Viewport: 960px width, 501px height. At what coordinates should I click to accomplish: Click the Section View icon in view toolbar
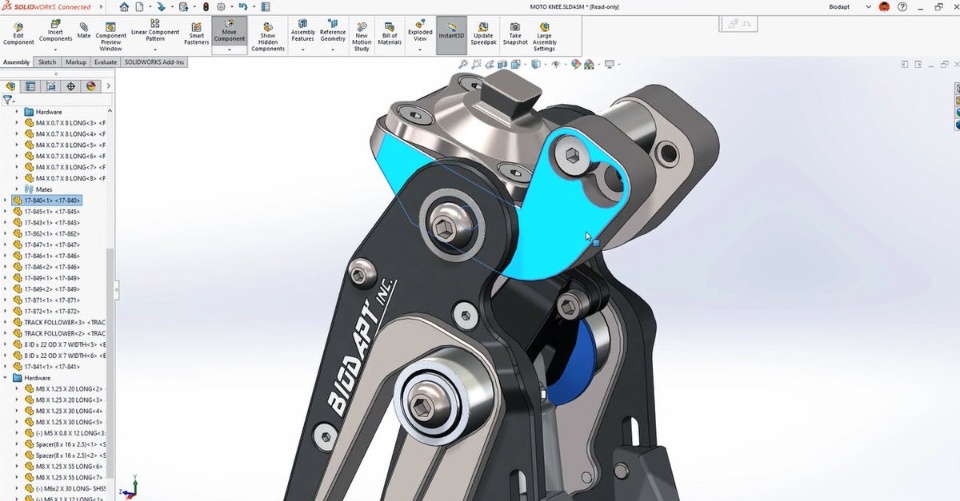[x=503, y=64]
